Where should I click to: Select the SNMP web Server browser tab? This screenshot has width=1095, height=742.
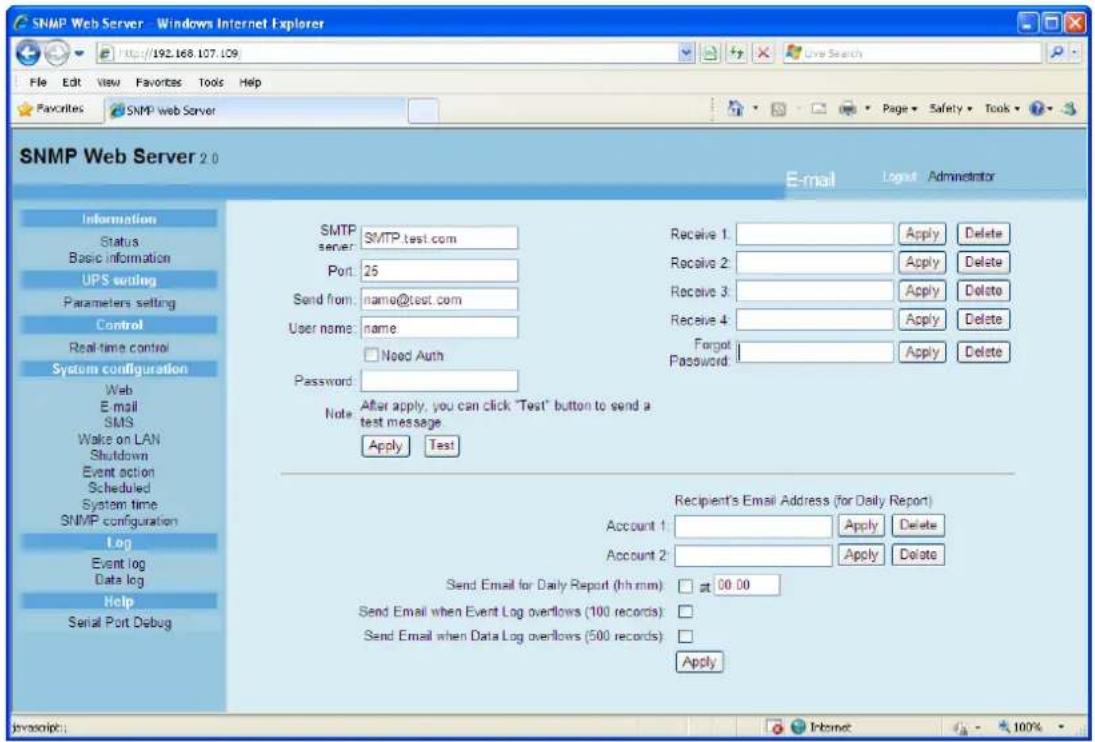(255, 110)
